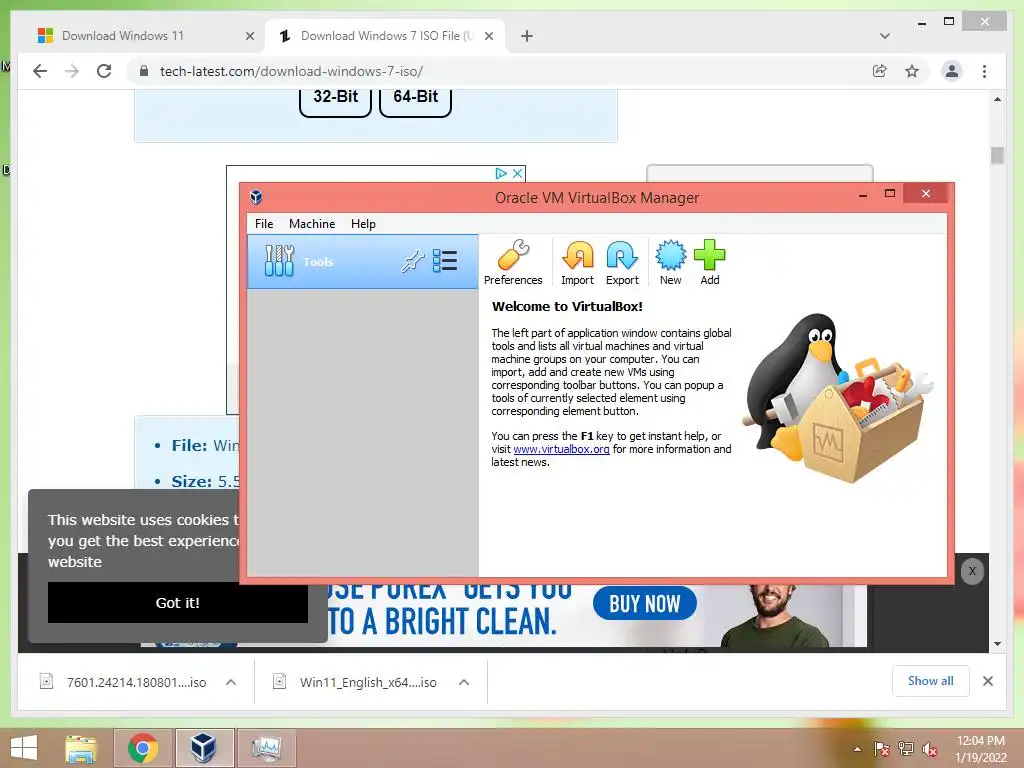Click the resource monitor taskbar icon

pos(266,748)
